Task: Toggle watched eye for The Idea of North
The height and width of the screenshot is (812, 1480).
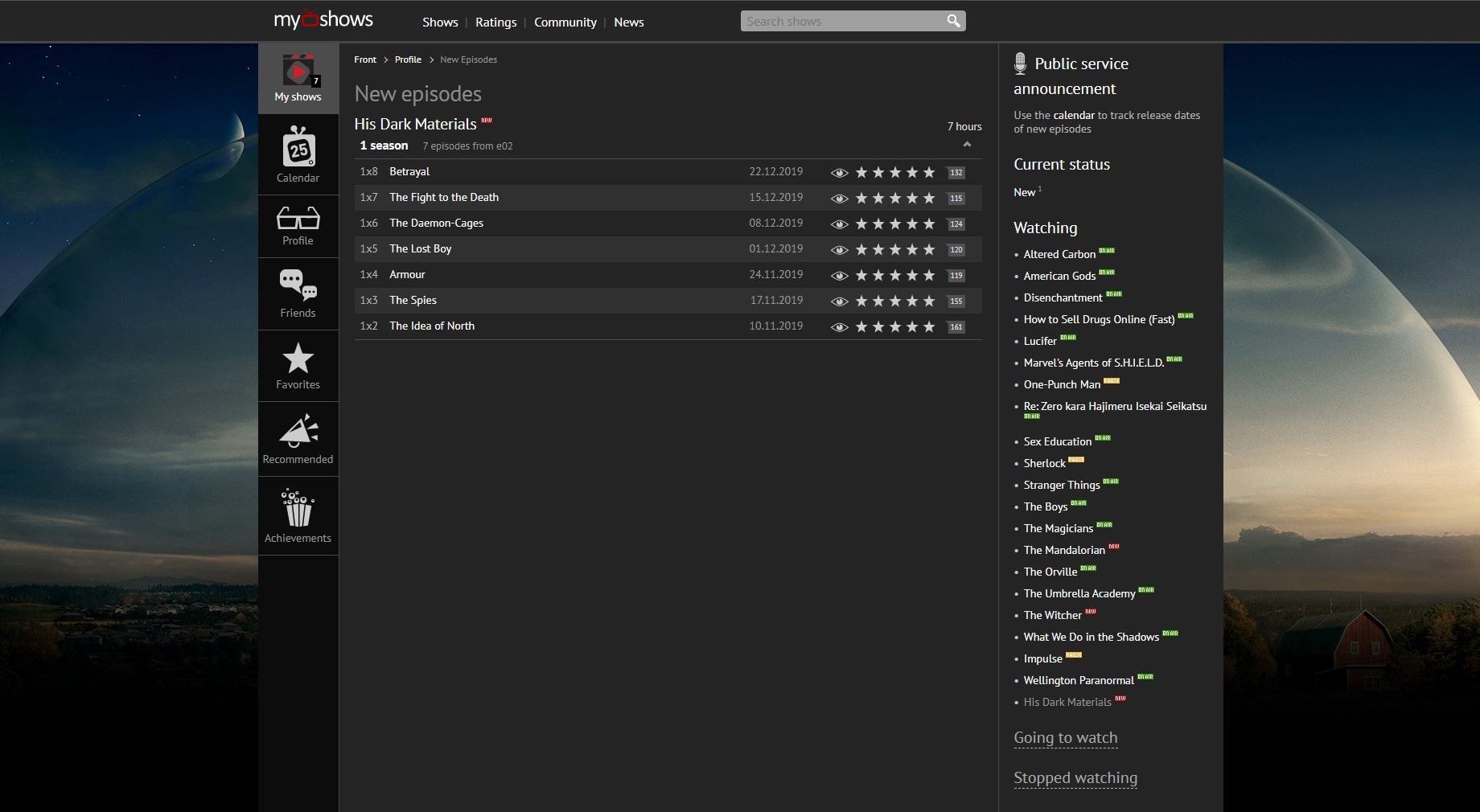Action: [839, 327]
